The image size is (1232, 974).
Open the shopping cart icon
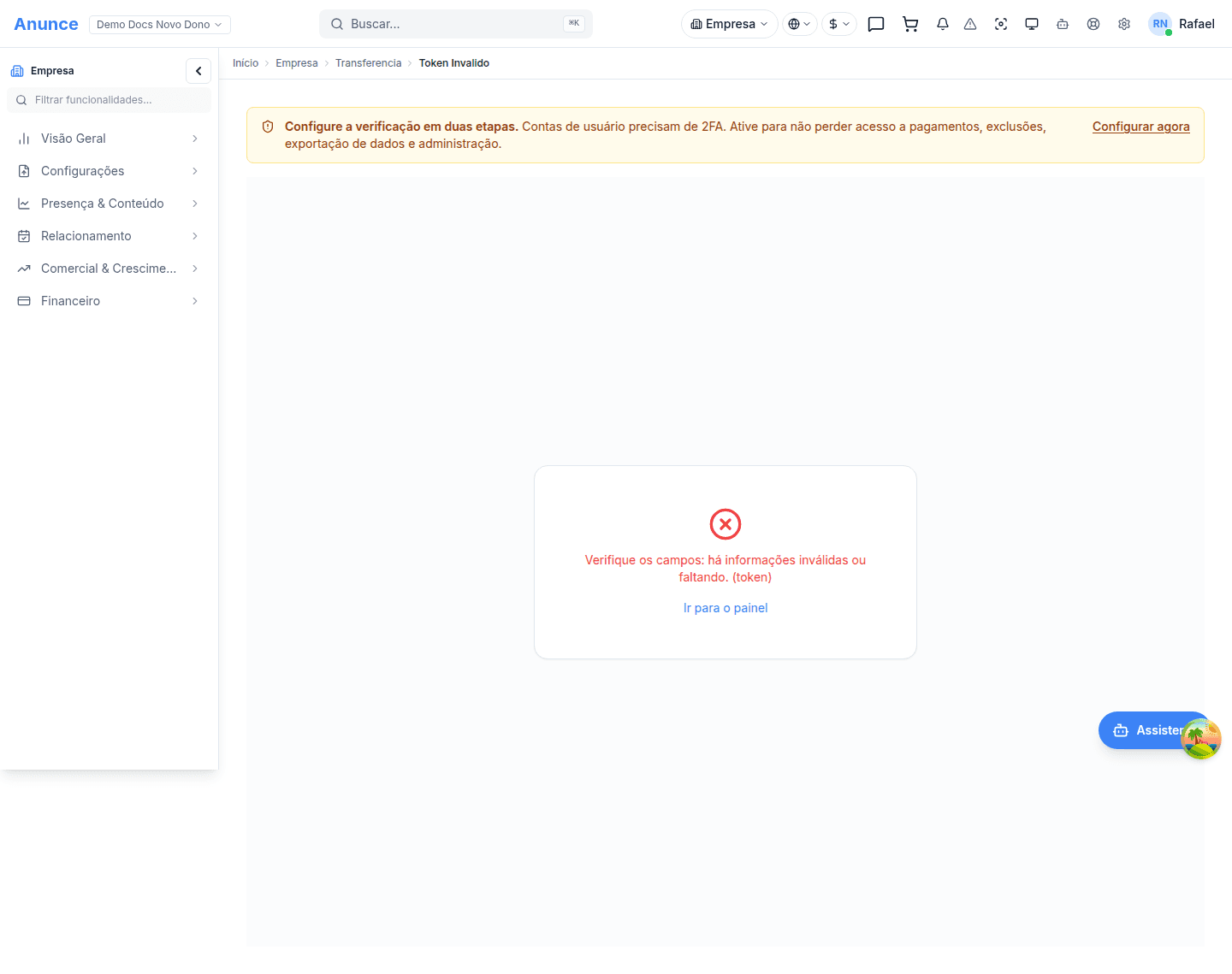click(x=910, y=24)
